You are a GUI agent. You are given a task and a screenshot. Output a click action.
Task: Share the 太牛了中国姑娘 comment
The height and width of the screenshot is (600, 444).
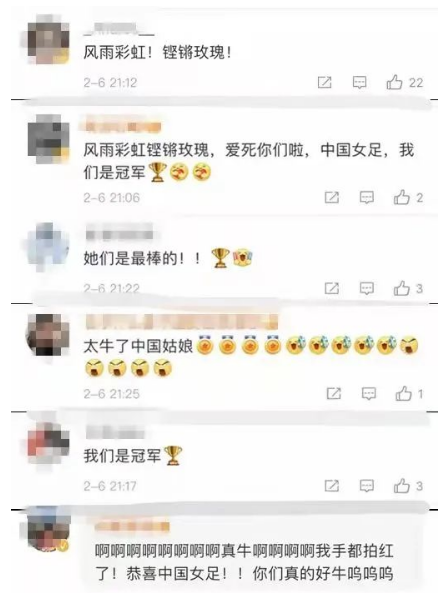(334, 393)
